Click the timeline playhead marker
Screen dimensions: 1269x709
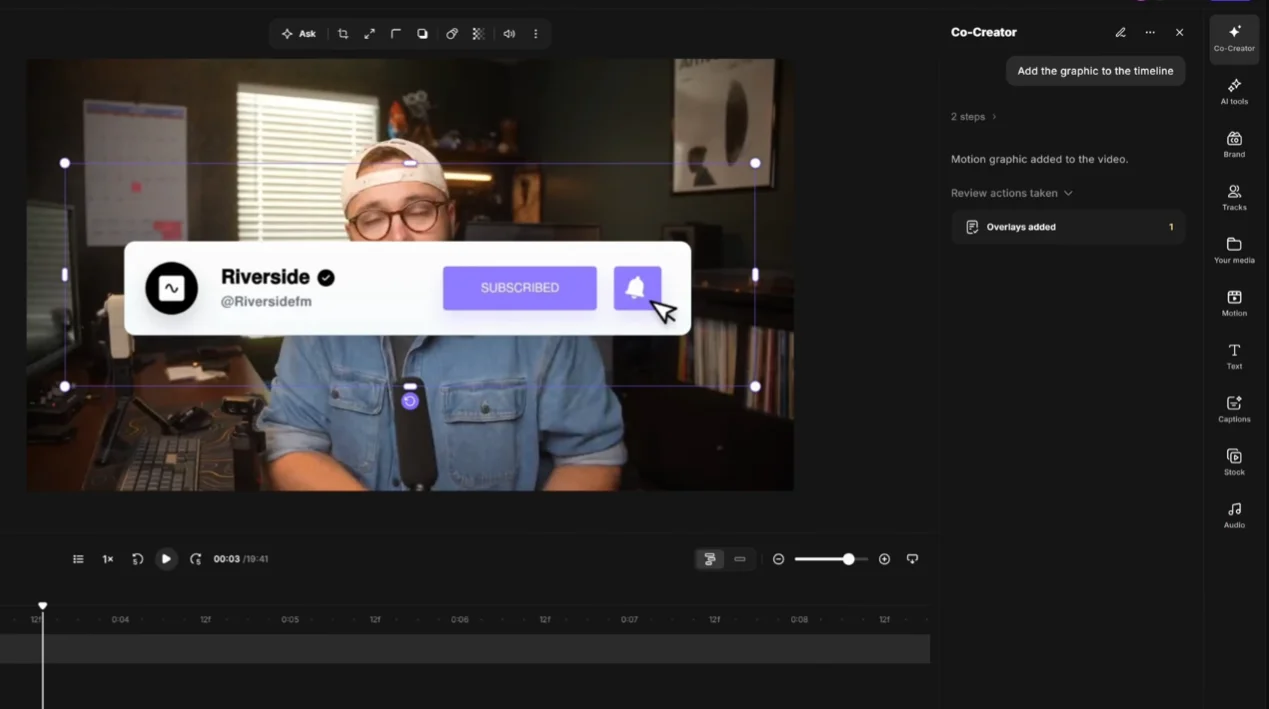click(x=43, y=606)
